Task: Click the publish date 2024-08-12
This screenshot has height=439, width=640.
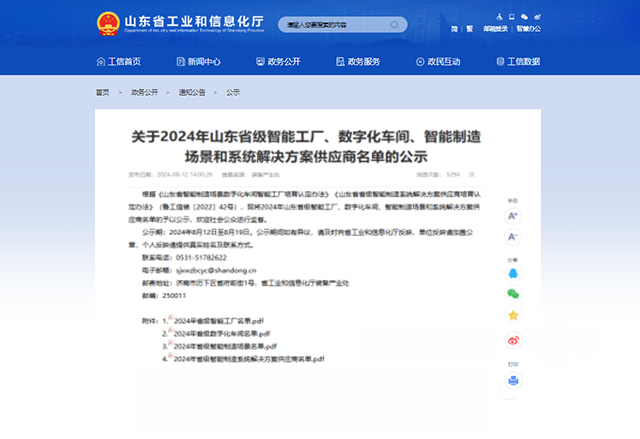Action: coord(184,175)
